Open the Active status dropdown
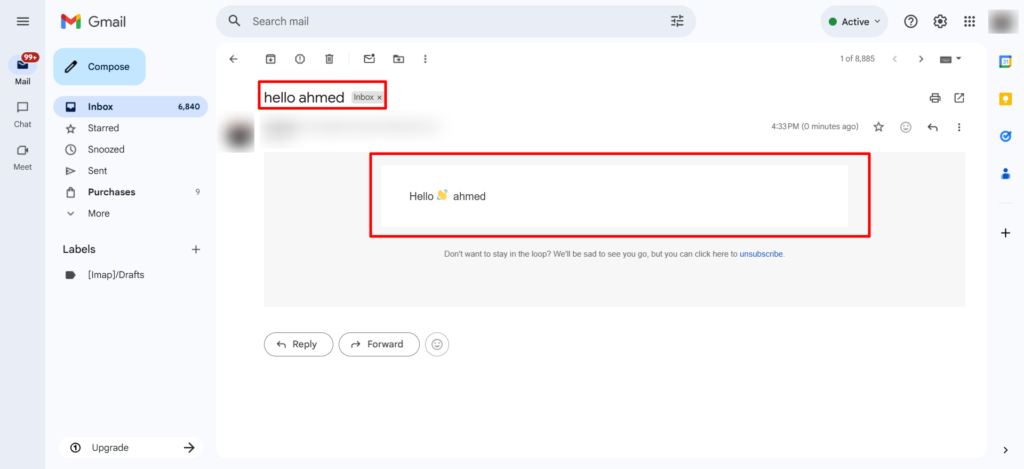The image size is (1024, 469). click(855, 21)
